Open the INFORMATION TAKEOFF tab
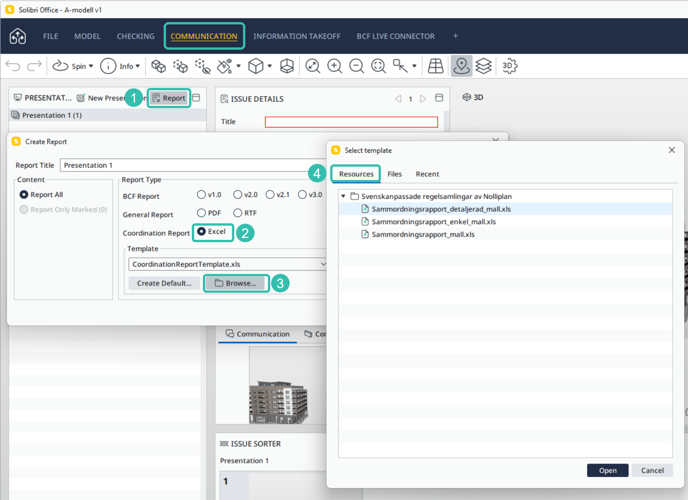This screenshot has width=688, height=500. coord(297,36)
